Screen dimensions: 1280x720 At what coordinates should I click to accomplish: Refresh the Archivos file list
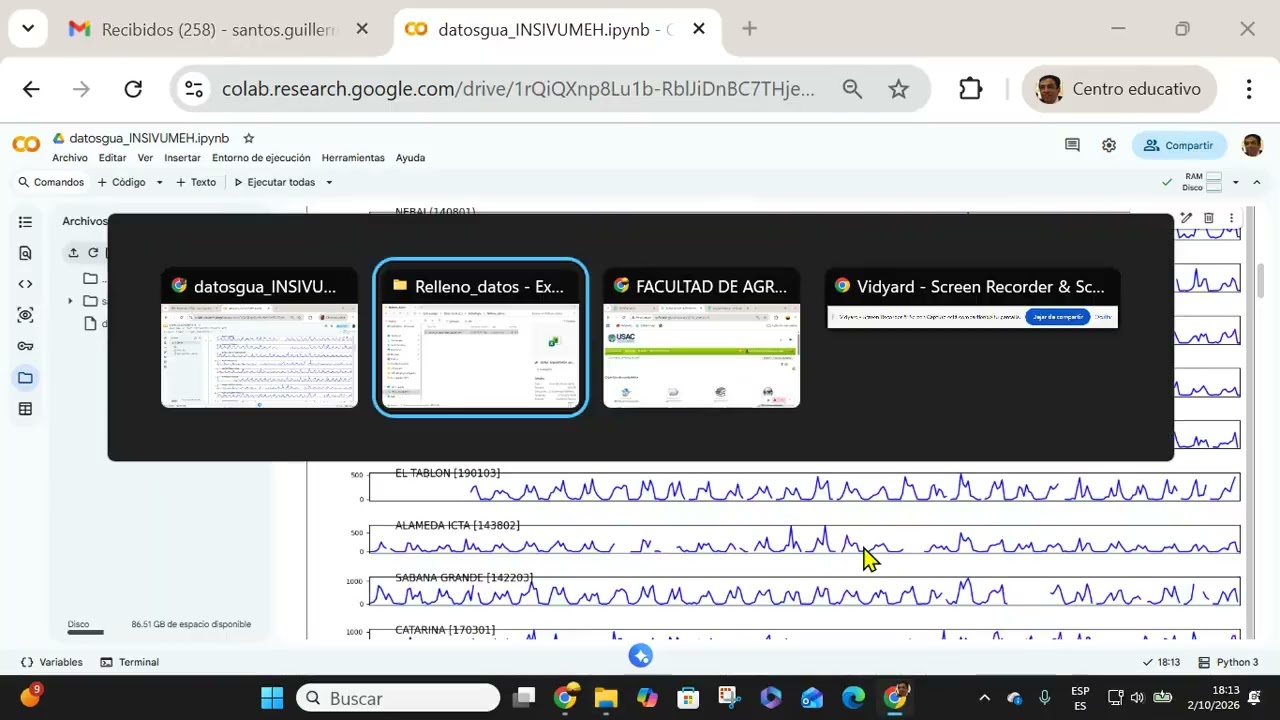(x=93, y=253)
